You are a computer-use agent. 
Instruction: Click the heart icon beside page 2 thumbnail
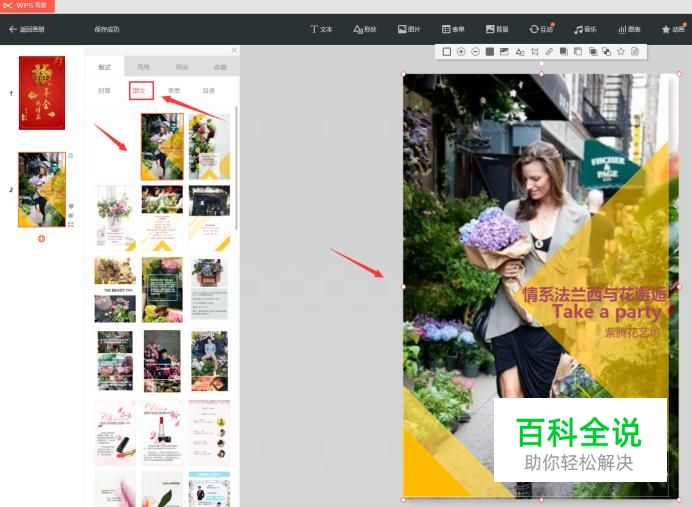71,207
